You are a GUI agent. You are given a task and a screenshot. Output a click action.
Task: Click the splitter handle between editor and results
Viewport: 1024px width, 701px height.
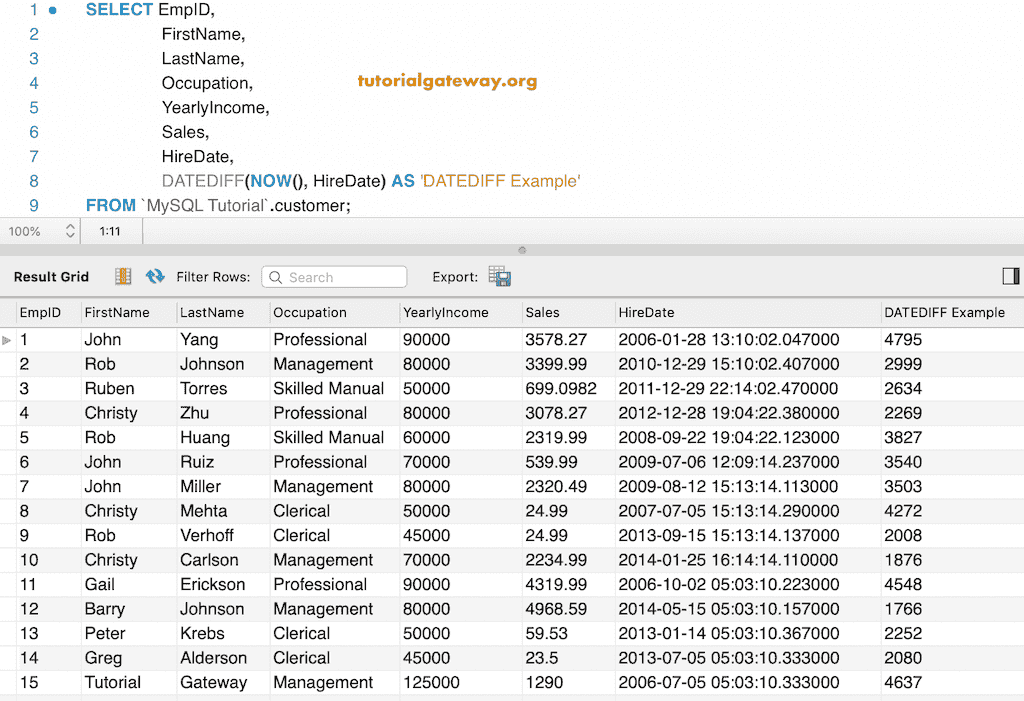click(522, 250)
